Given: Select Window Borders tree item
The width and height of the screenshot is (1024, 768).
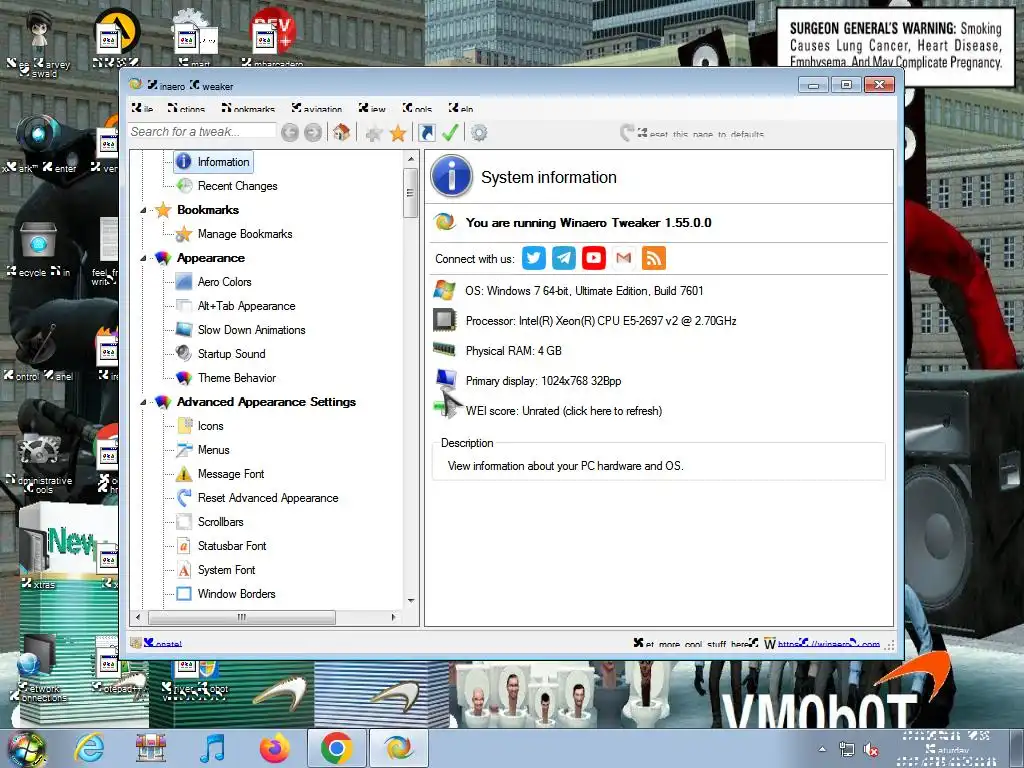Looking at the screenshot, I should pyautogui.click(x=236, y=594).
